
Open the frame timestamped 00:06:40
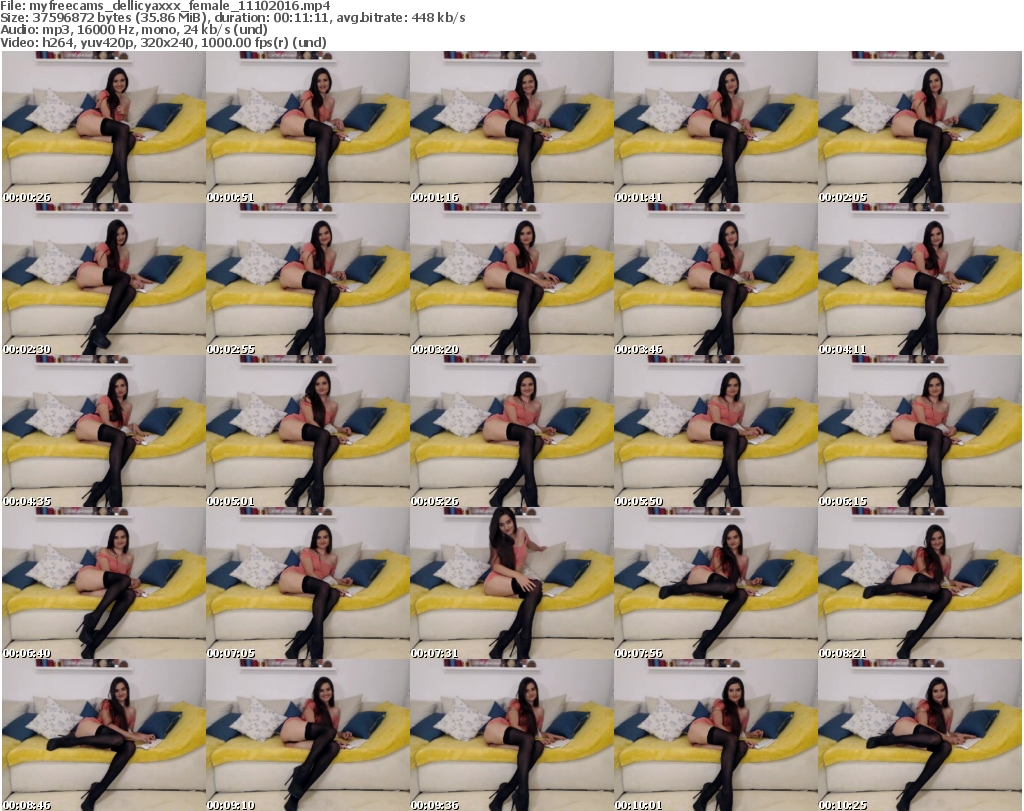103,583
